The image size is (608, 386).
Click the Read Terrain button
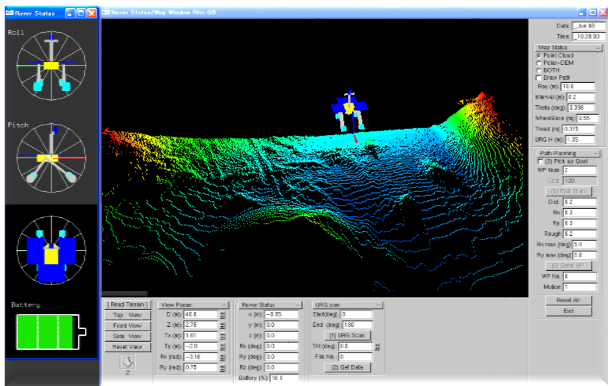tap(128, 305)
